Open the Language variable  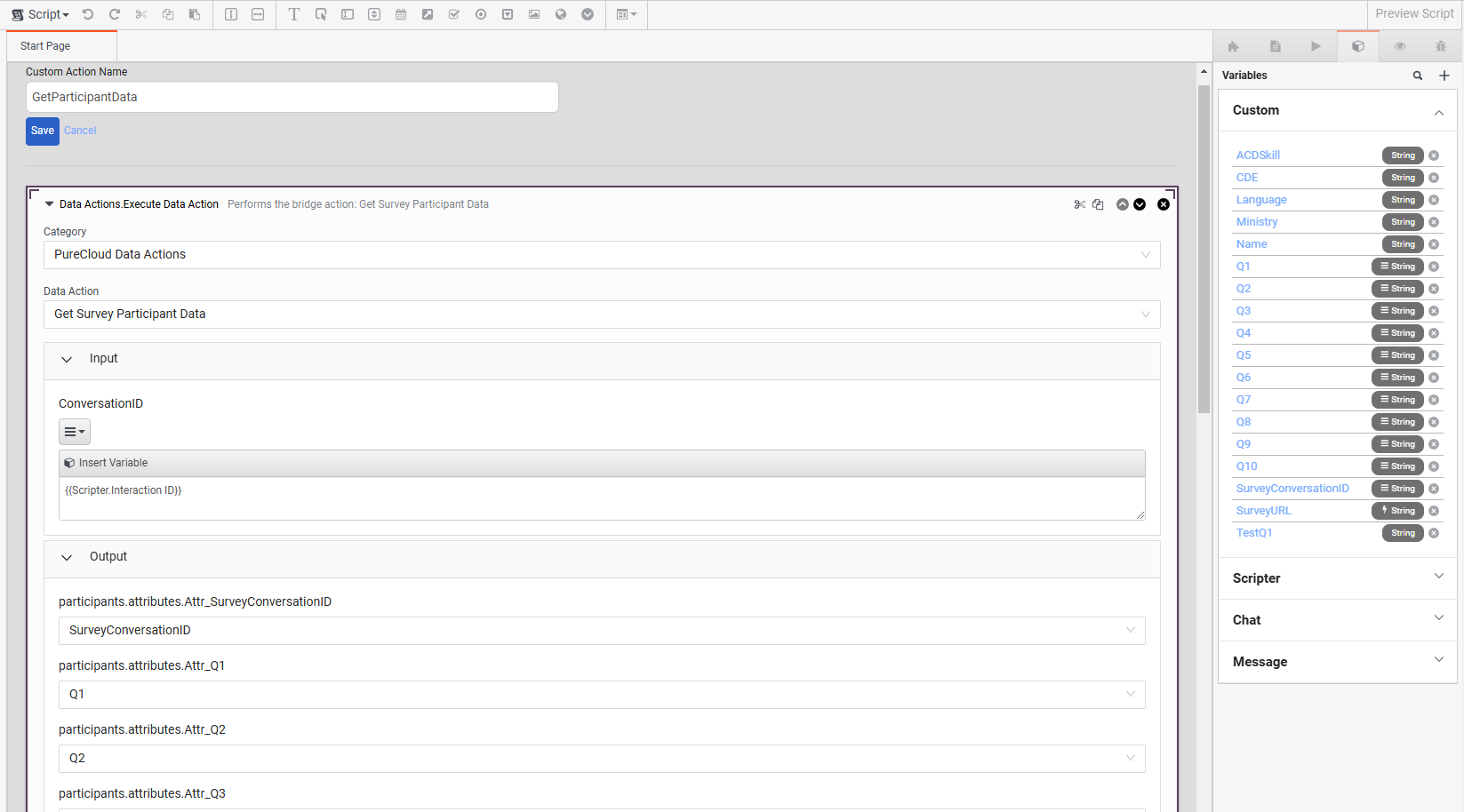(x=1261, y=200)
